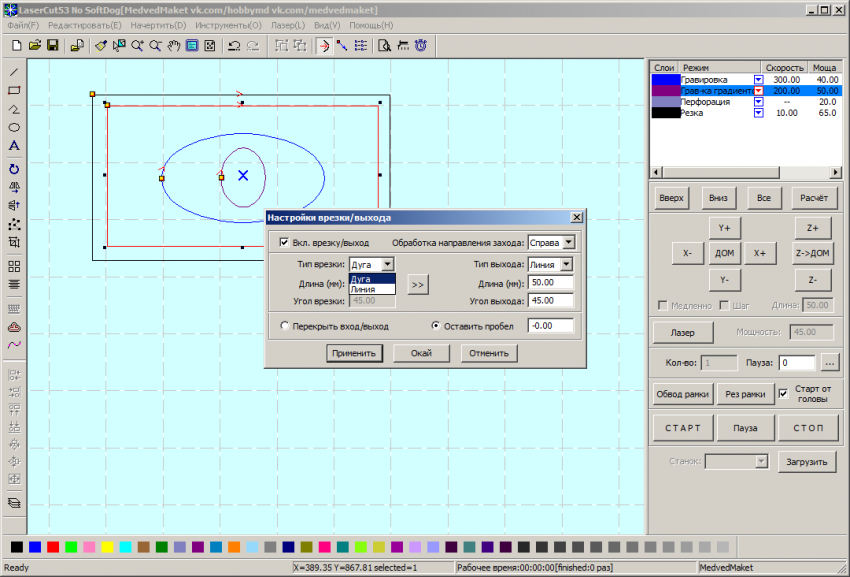Toggle the 'Старт от головы' checkbox
Viewport: 850px width, 577px height.
point(783,393)
